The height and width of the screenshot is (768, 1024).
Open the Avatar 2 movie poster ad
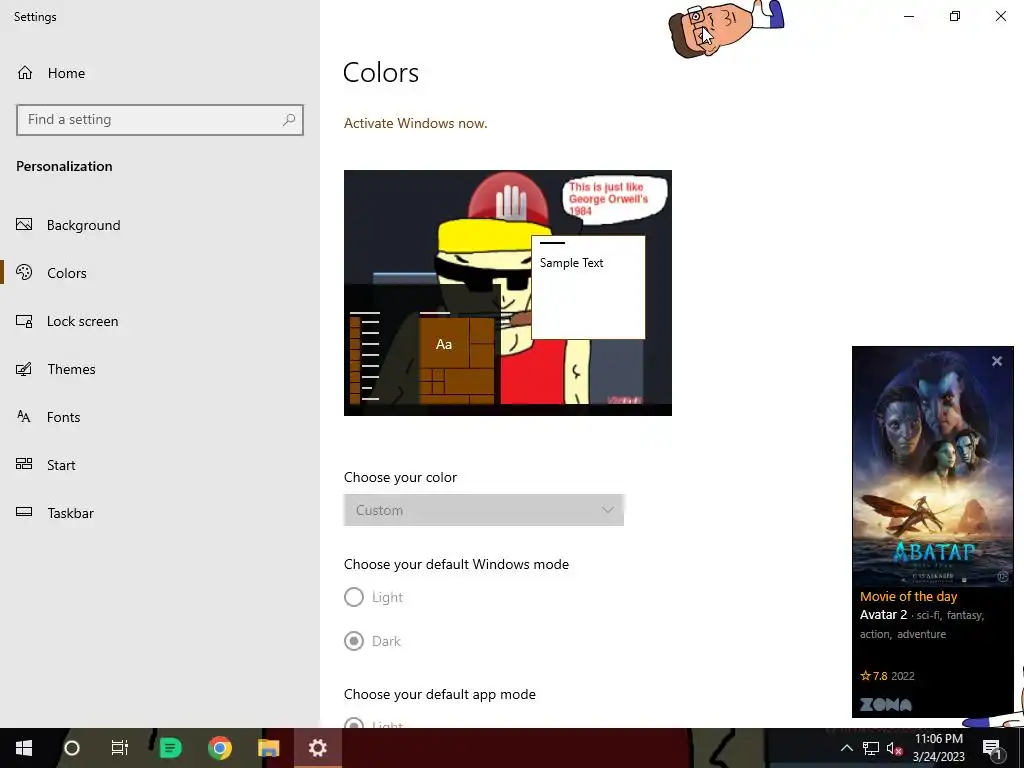[933, 467]
